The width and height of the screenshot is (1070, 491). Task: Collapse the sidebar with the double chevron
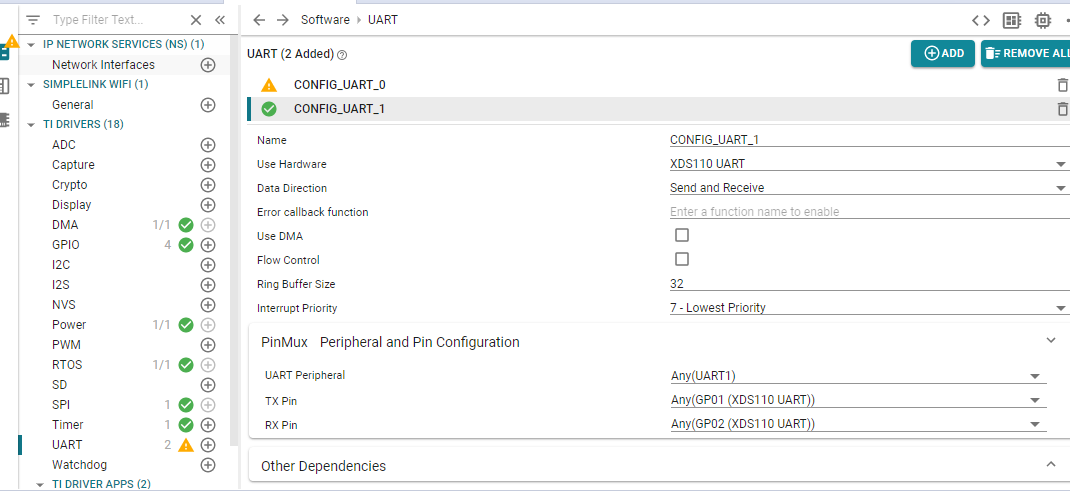pyautogui.click(x=219, y=20)
